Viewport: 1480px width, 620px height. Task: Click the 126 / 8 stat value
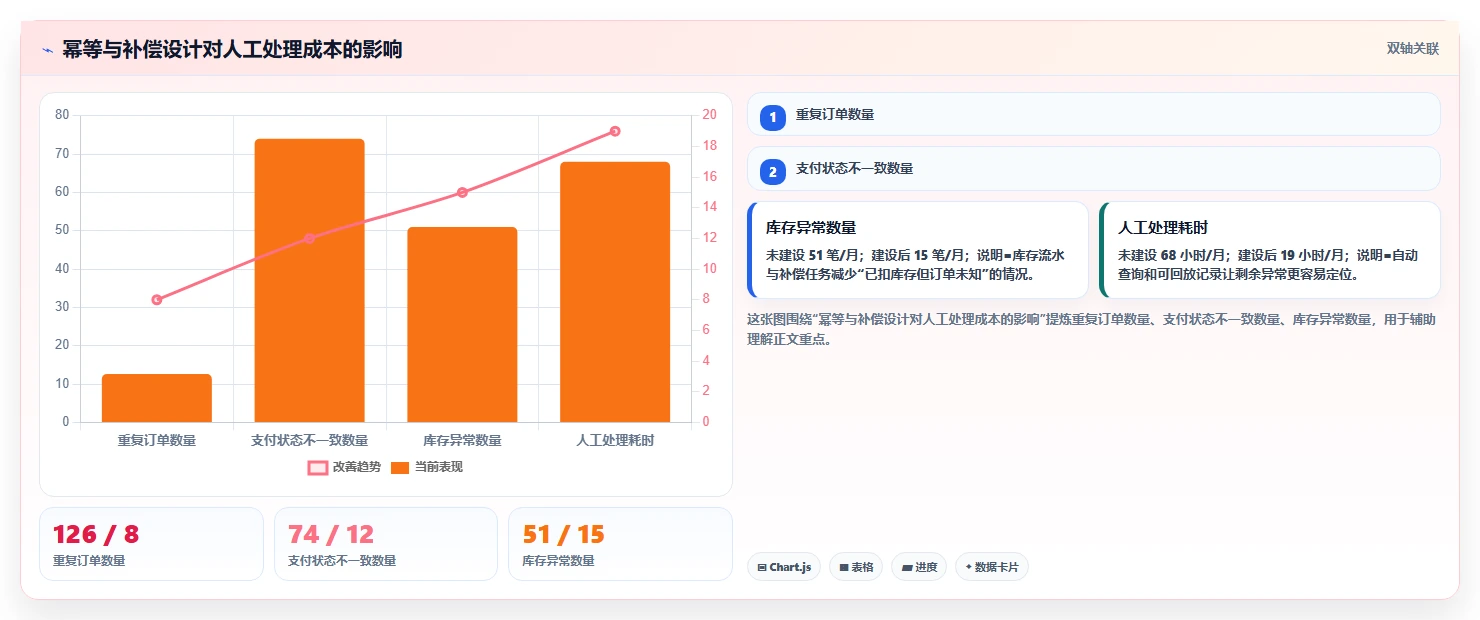click(96, 535)
